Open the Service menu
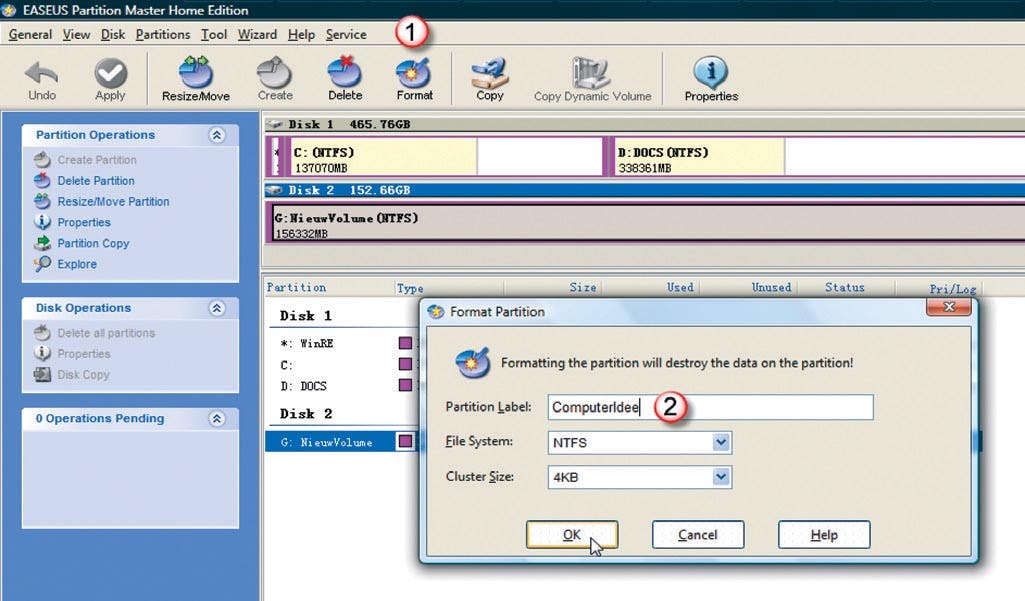The image size is (1025, 601). point(346,35)
